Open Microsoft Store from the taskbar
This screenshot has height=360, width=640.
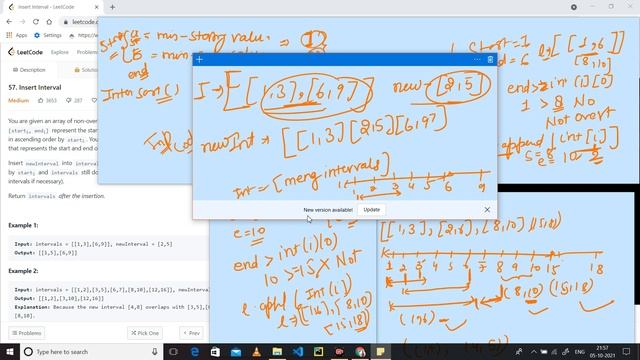click(x=215, y=351)
